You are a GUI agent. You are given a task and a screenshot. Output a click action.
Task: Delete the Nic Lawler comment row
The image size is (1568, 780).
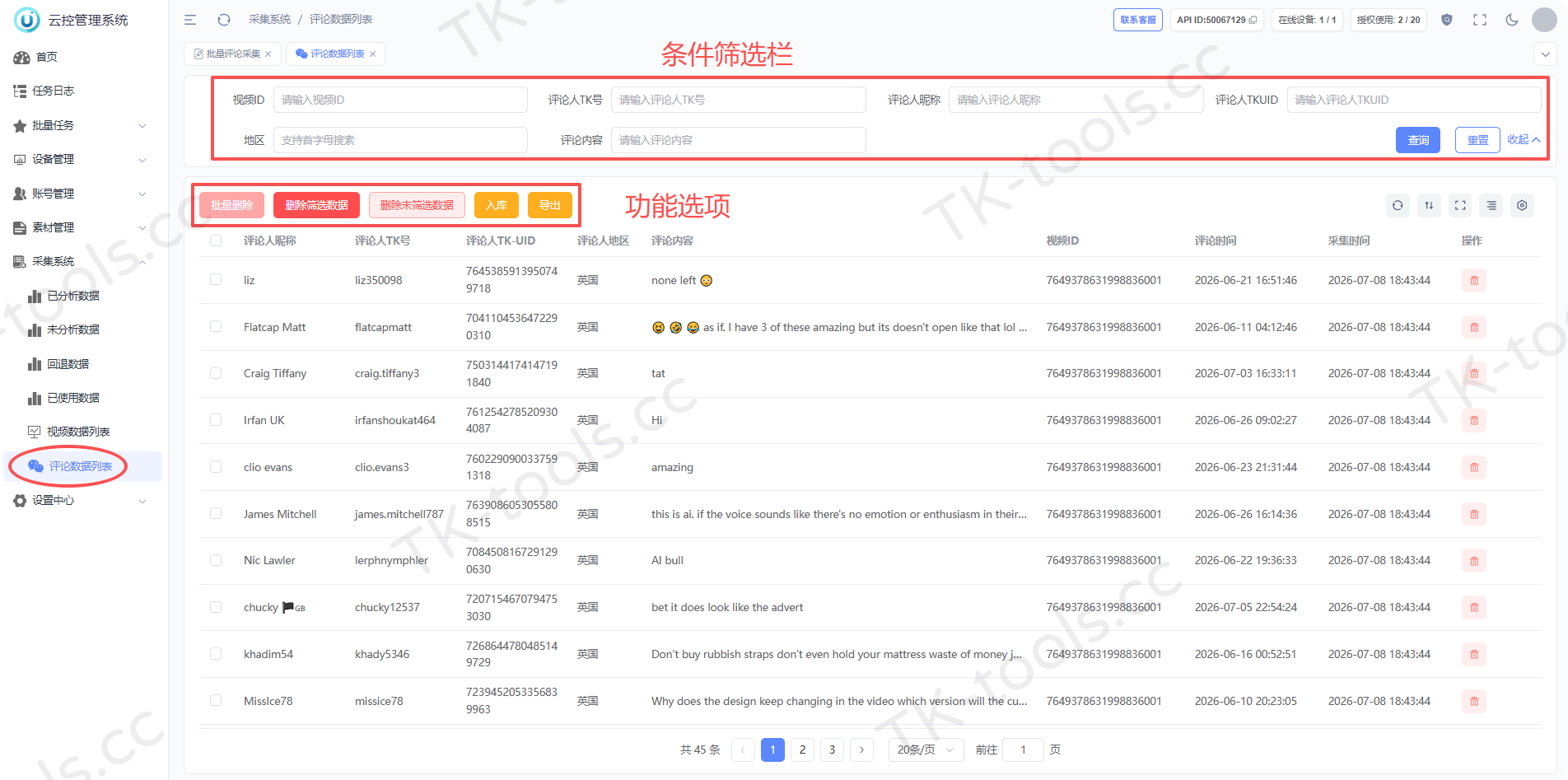(x=1474, y=561)
